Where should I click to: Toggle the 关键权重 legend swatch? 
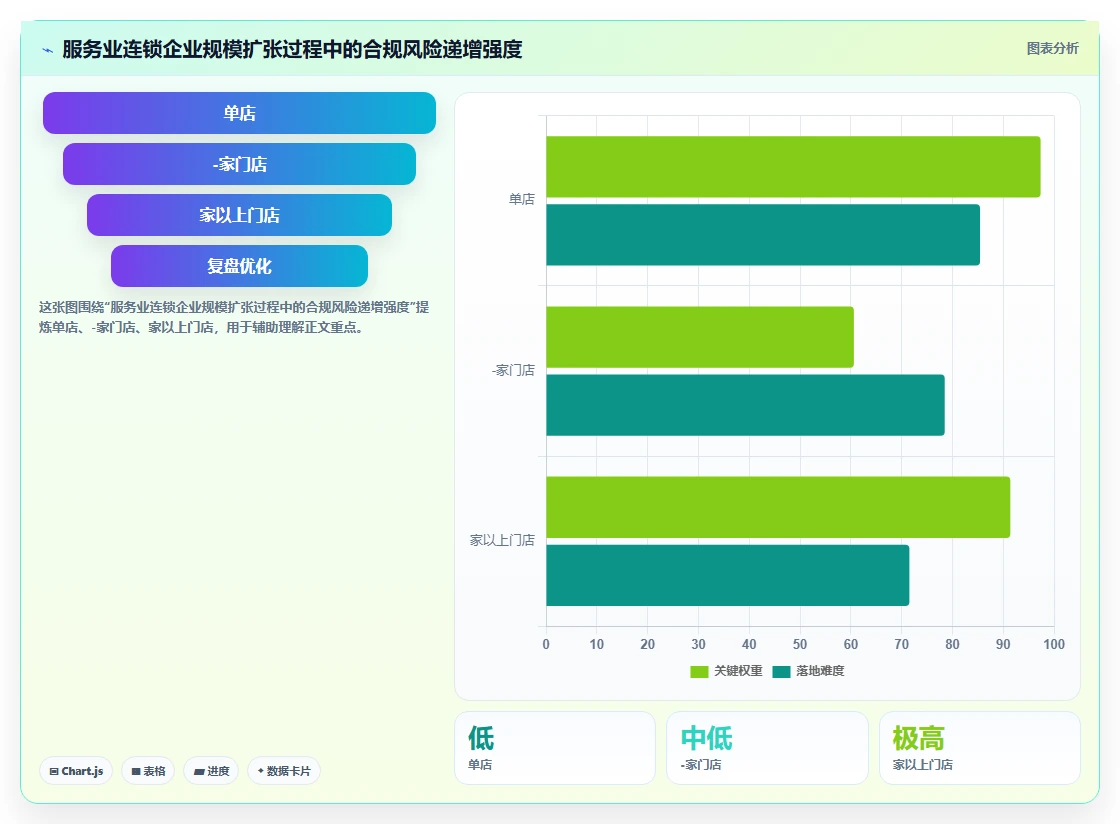tap(699, 671)
